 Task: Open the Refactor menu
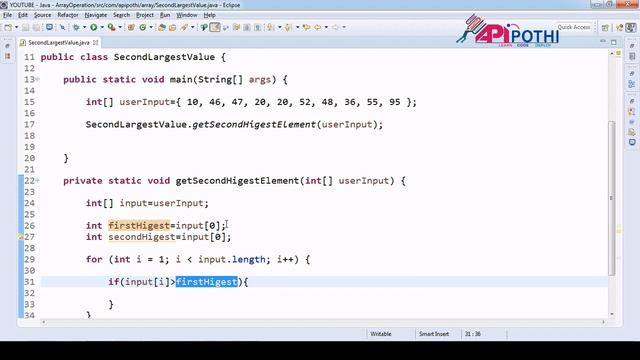pyautogui.click(x=68, y=15)
